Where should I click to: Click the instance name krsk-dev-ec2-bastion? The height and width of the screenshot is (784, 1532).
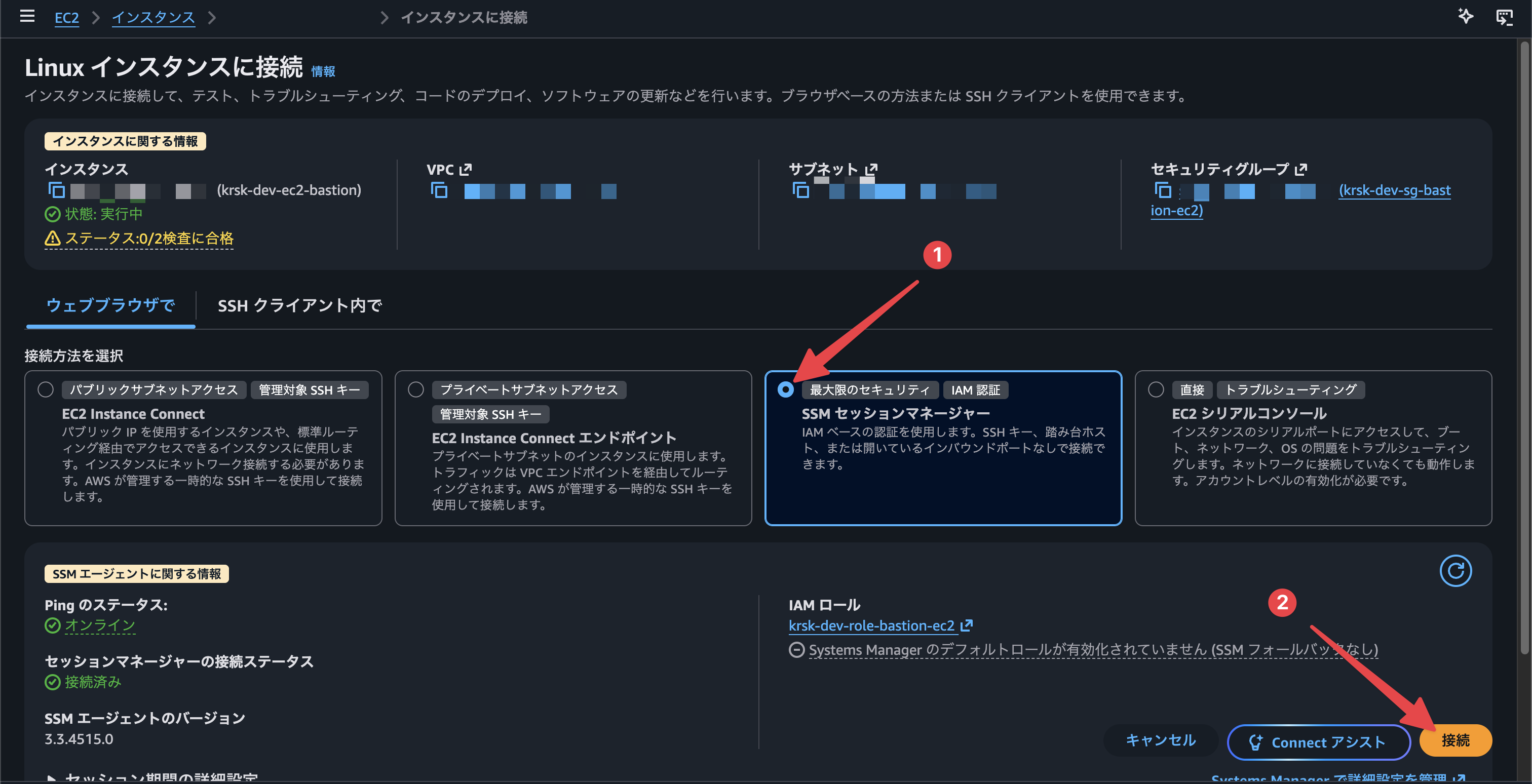click(x=289, y=190)
